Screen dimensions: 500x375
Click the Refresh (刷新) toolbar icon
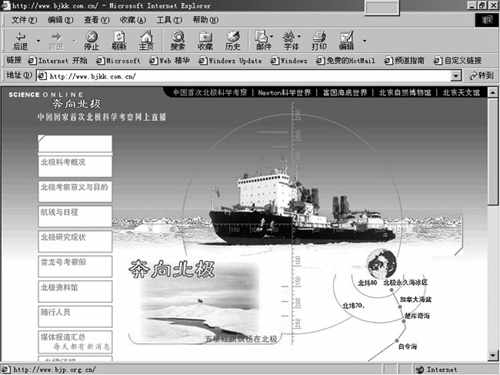pyautogui.click(x=119, y=41)
